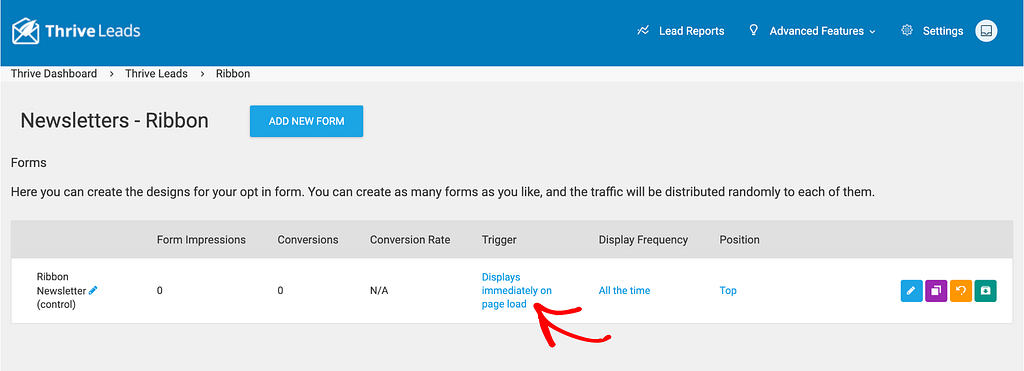Go to Thrive Dashboard breadcrumb
The height and width of the screenshot is (371, 1024).
(x=54, y=74)
